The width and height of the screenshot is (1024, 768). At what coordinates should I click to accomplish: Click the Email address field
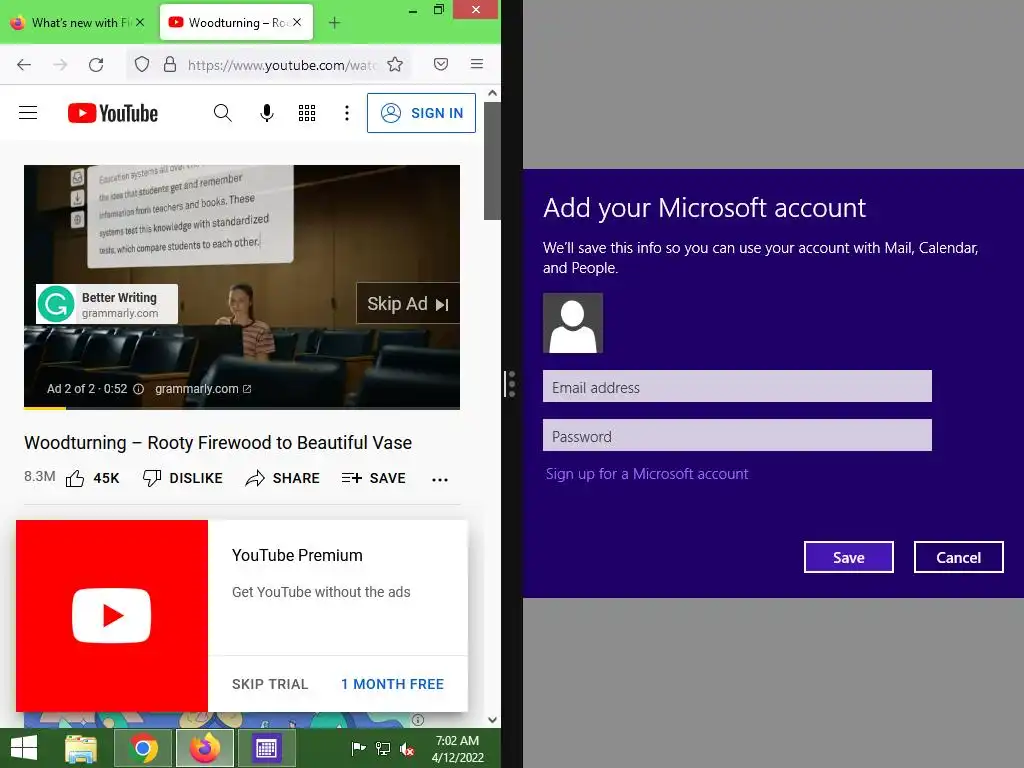pyautogui.click(x=737, y=387)
